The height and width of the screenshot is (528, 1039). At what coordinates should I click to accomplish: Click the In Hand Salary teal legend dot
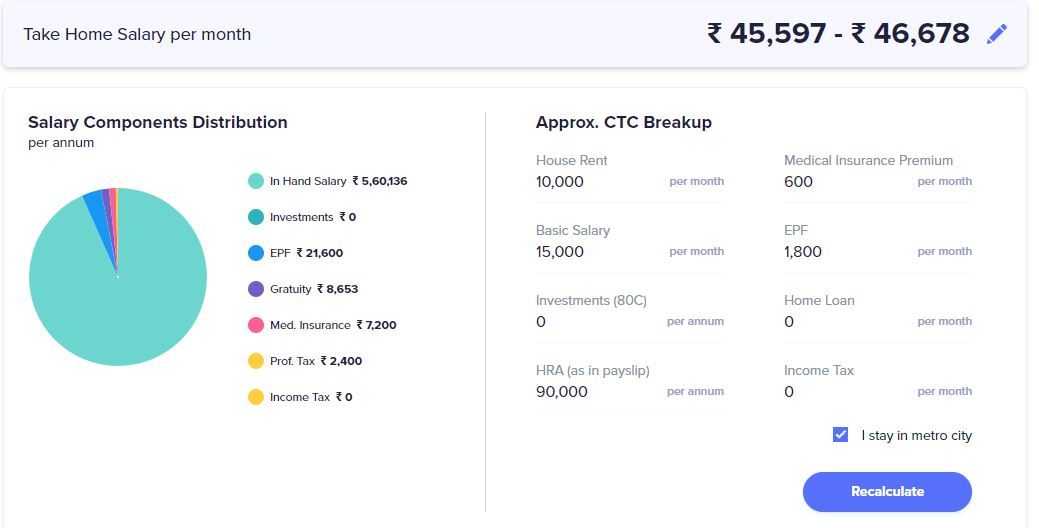pyautogui.click(x=256, y=181)
